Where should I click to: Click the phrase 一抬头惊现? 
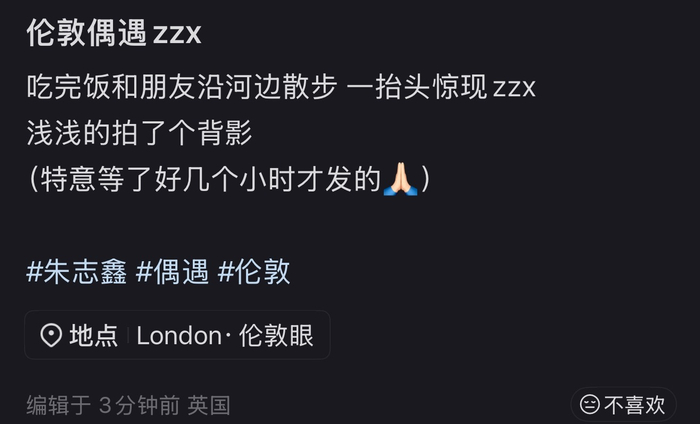pos(417,87)
